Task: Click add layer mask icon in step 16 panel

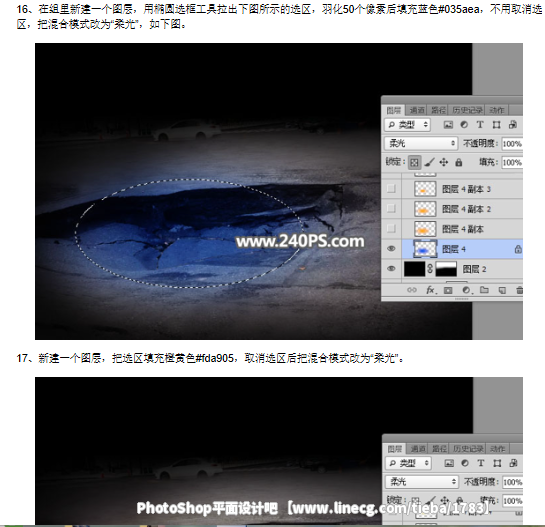Action: pos(448,290)
